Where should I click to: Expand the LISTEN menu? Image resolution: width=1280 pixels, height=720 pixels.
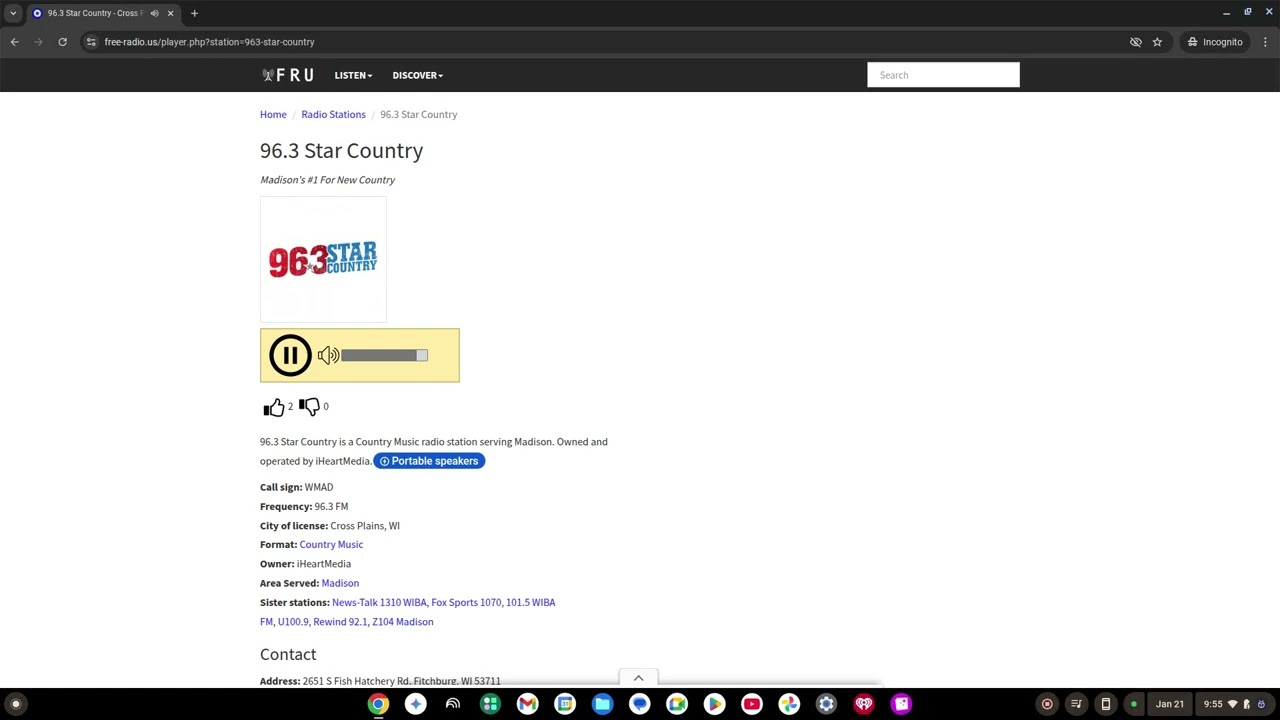[353, 75]
